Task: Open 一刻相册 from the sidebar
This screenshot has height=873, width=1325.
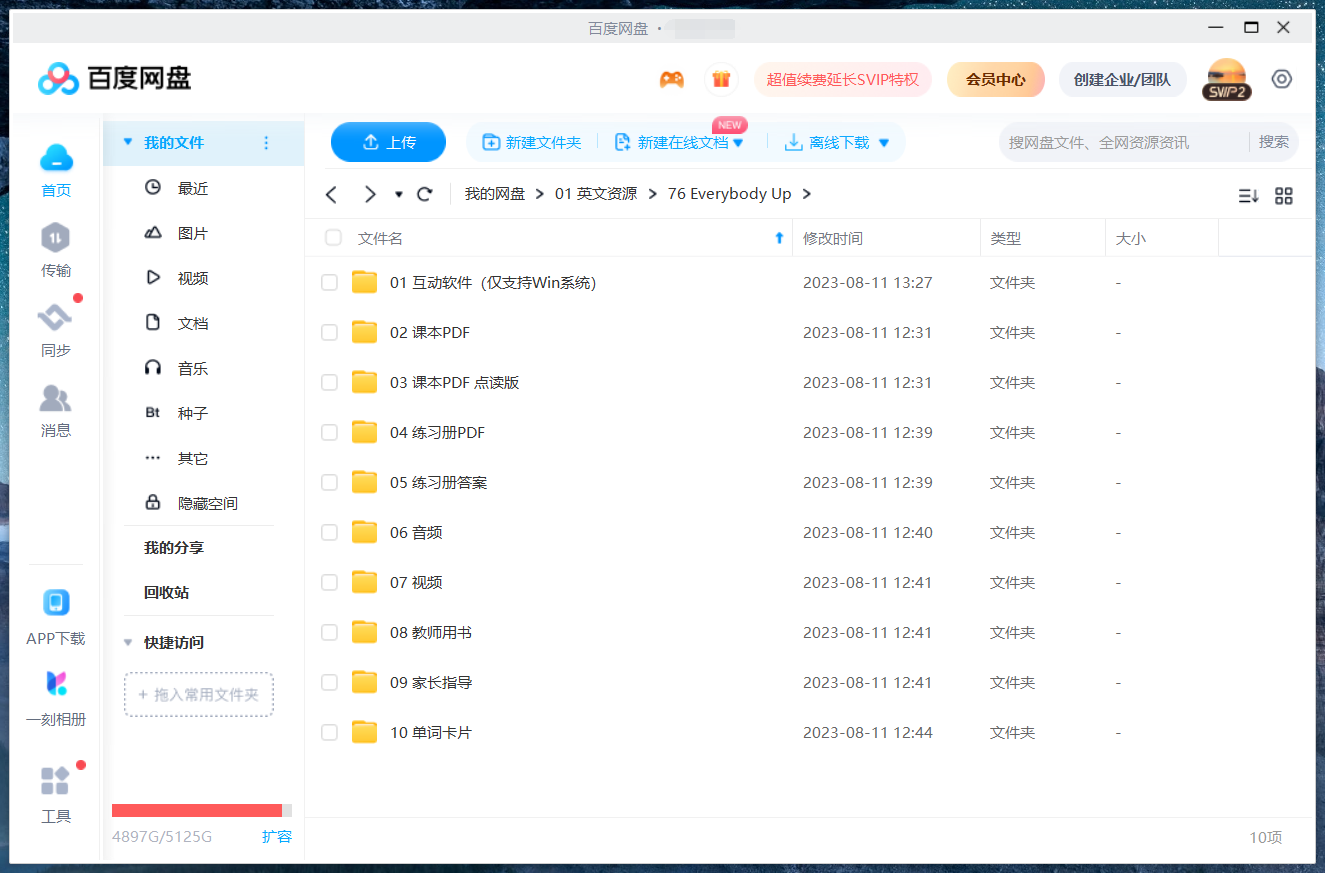Action: click(56, 700)
